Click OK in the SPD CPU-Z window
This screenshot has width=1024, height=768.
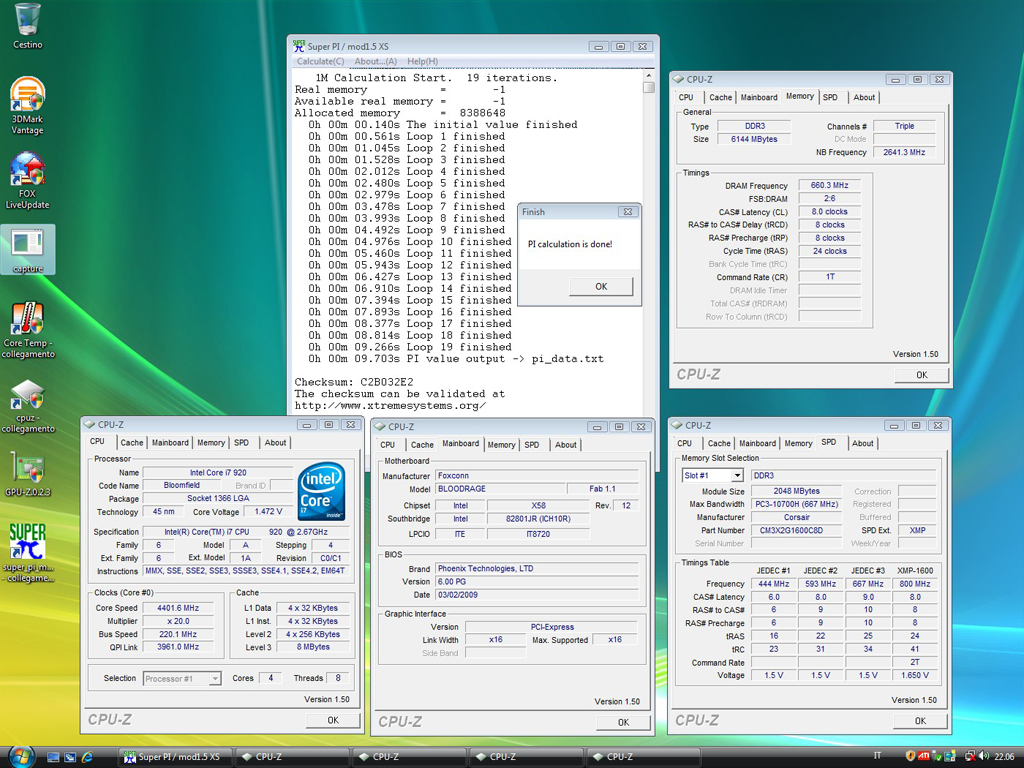920,721
